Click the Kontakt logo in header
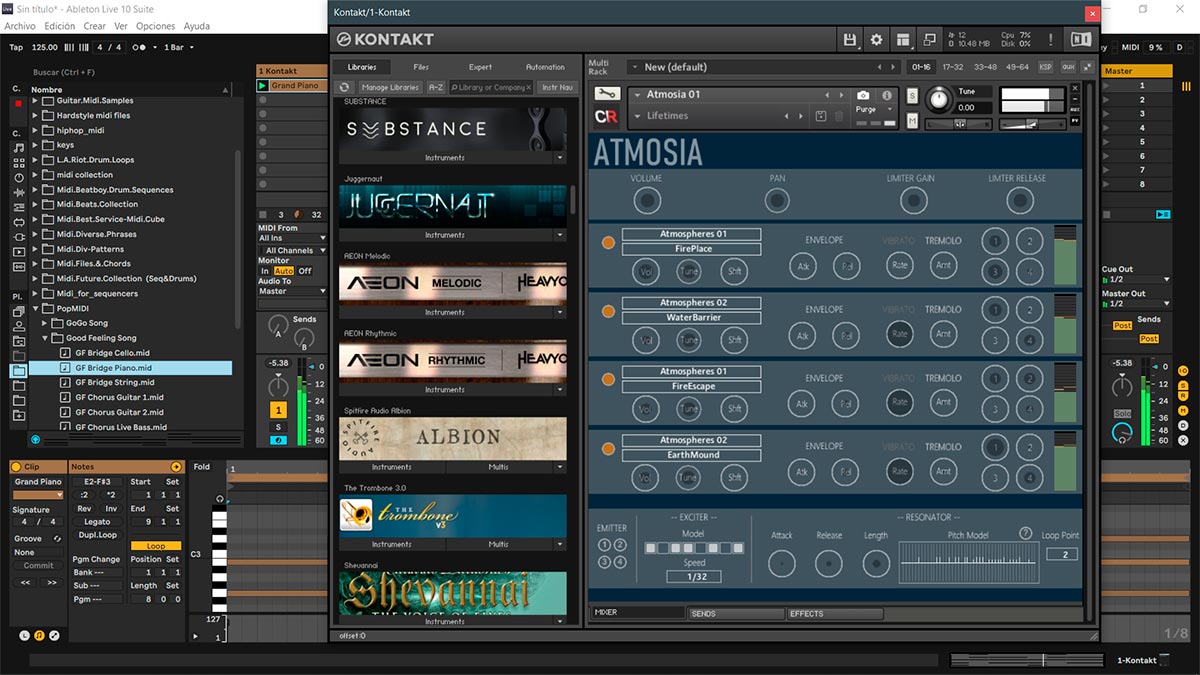This screenshot has height=675, width=1200. pyautogui.click(x=385, y=40)
